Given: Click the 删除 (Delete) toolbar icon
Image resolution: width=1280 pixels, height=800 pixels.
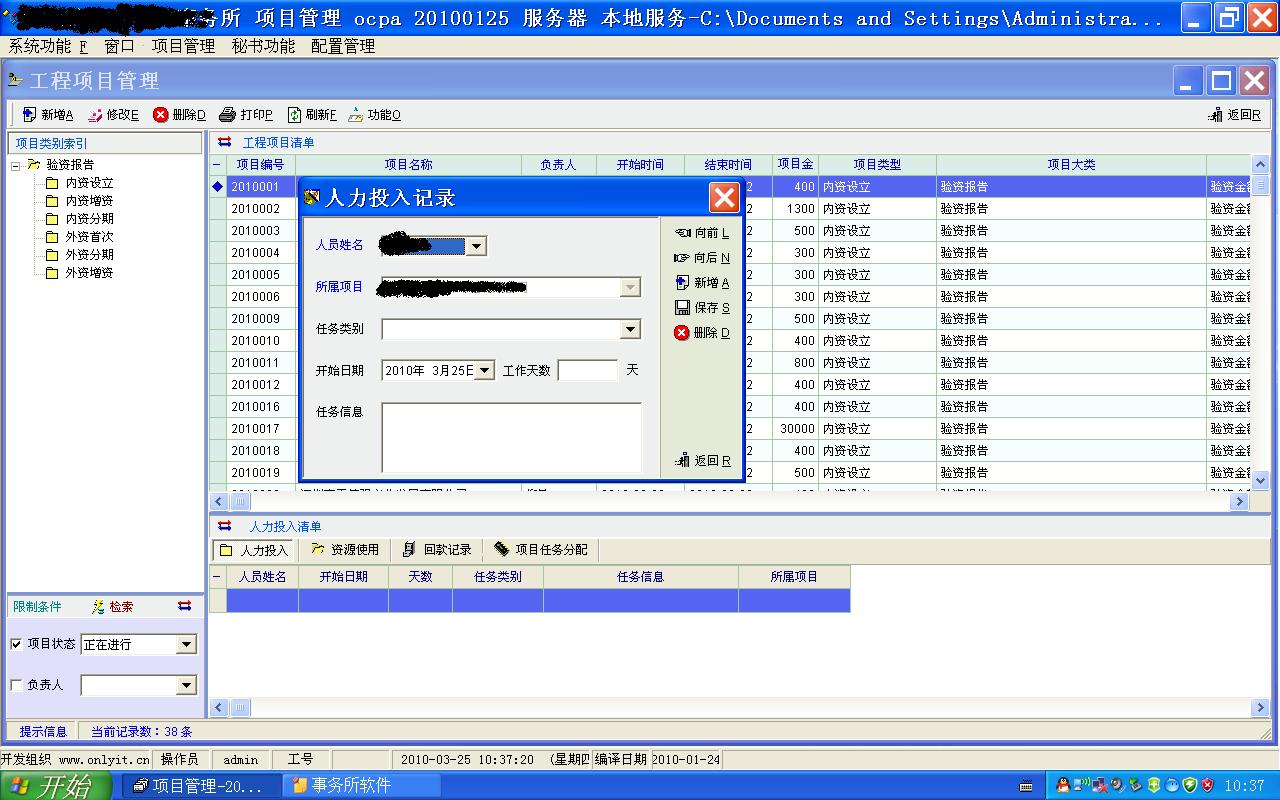Looking at the screenshot, I should (x=160, y=115).
